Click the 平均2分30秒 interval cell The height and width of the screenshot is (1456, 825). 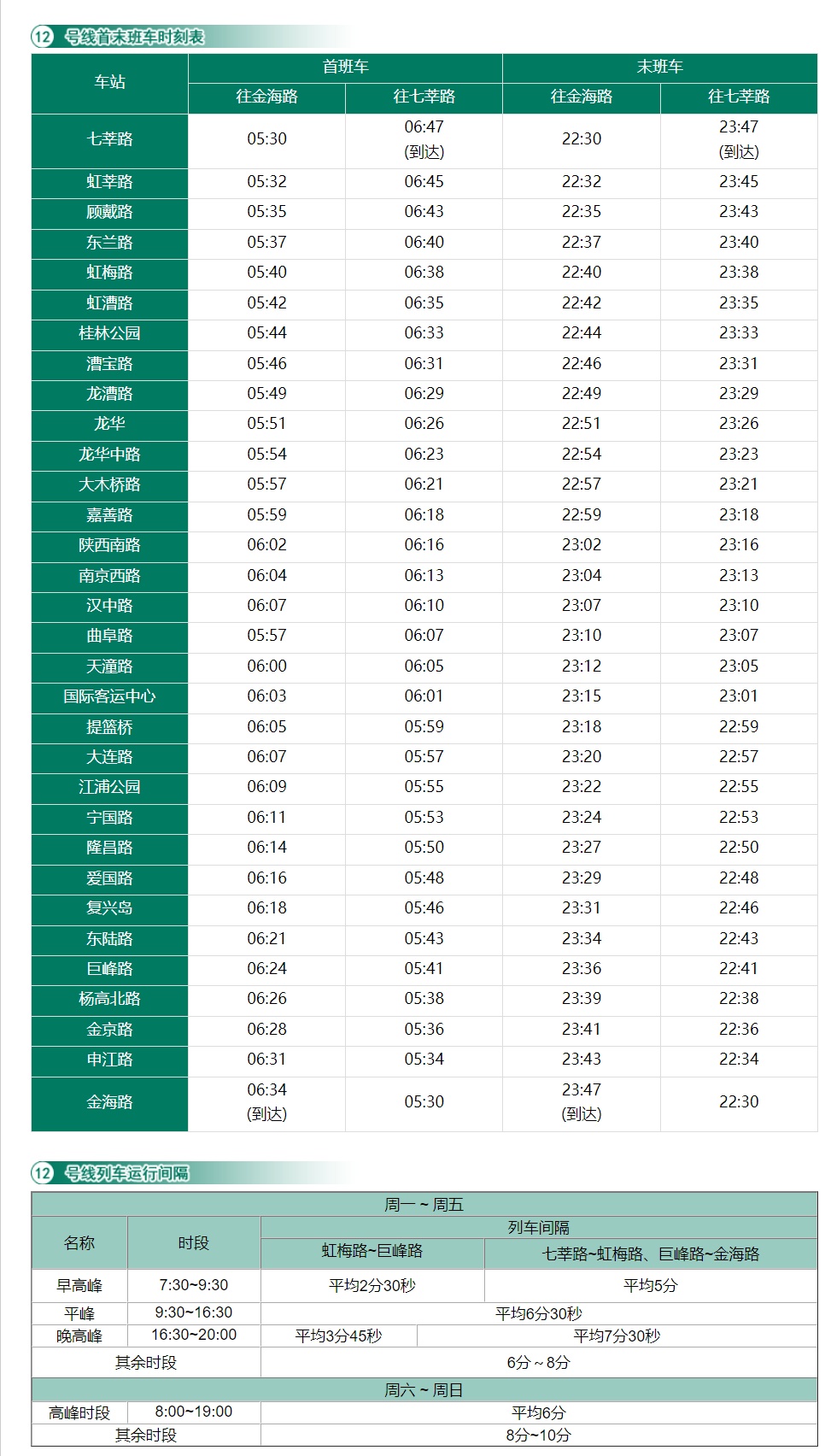(x=372, y=1285)
